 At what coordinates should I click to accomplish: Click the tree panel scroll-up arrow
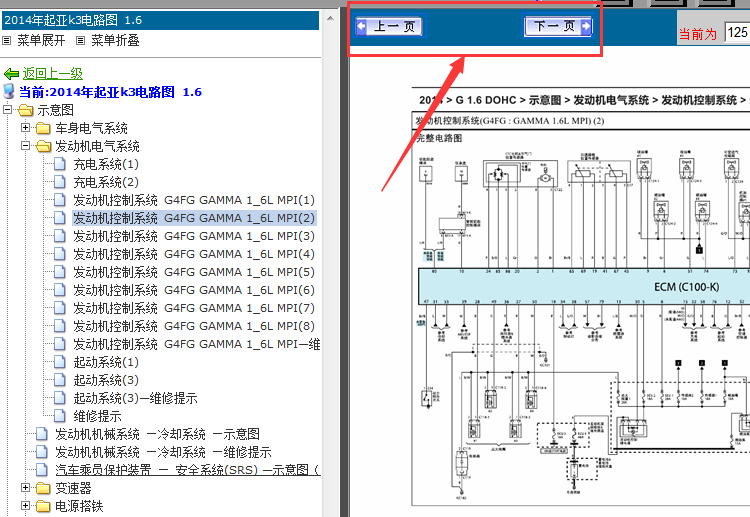331,18
